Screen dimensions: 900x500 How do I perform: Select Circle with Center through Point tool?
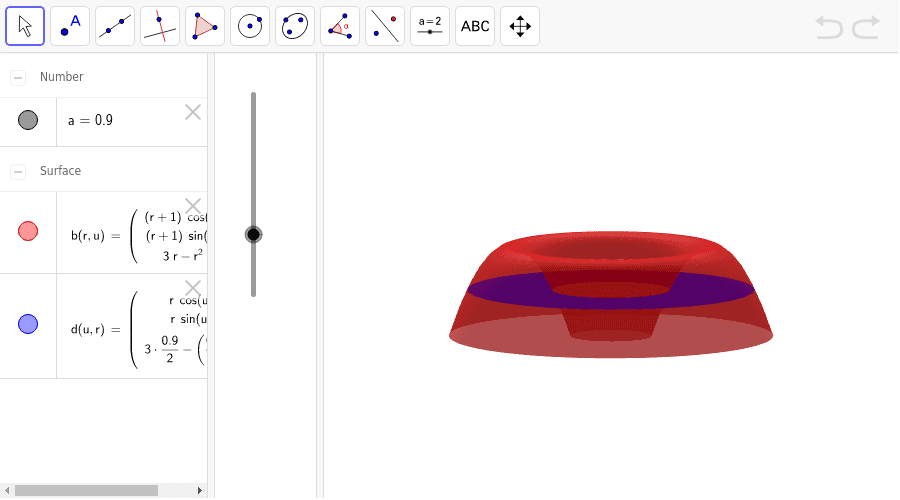[250, 26]
